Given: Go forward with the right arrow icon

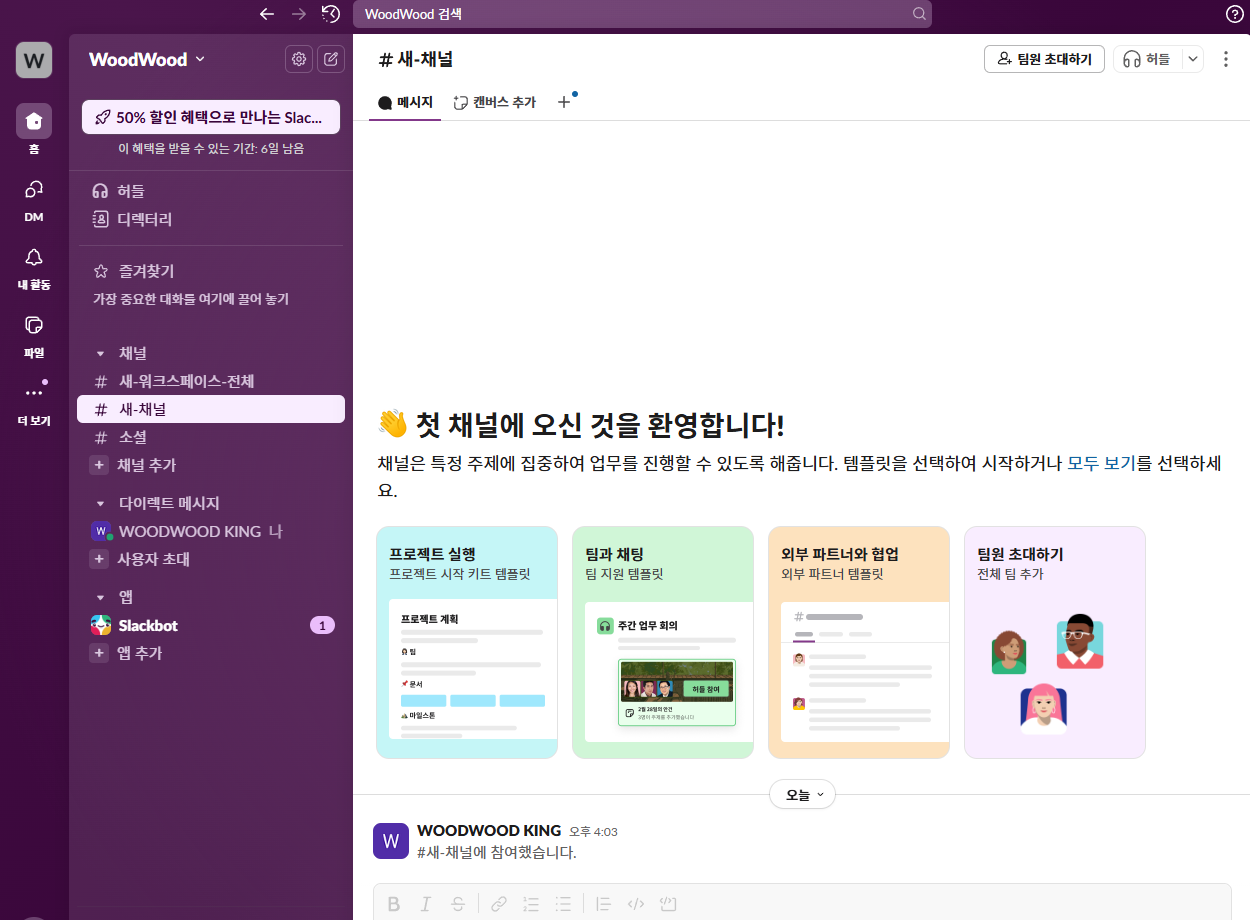Looking at the screenshot, I should (x=298, y=14).
